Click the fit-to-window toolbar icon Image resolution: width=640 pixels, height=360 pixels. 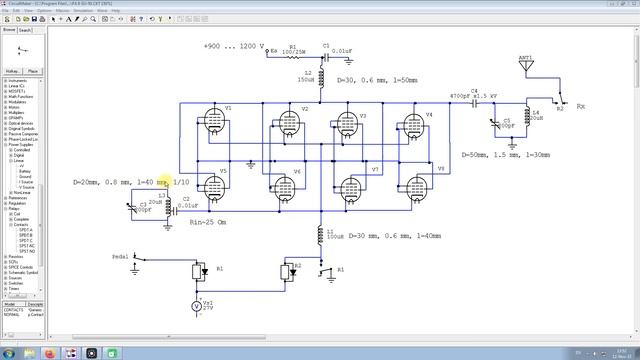pos(105,19)
